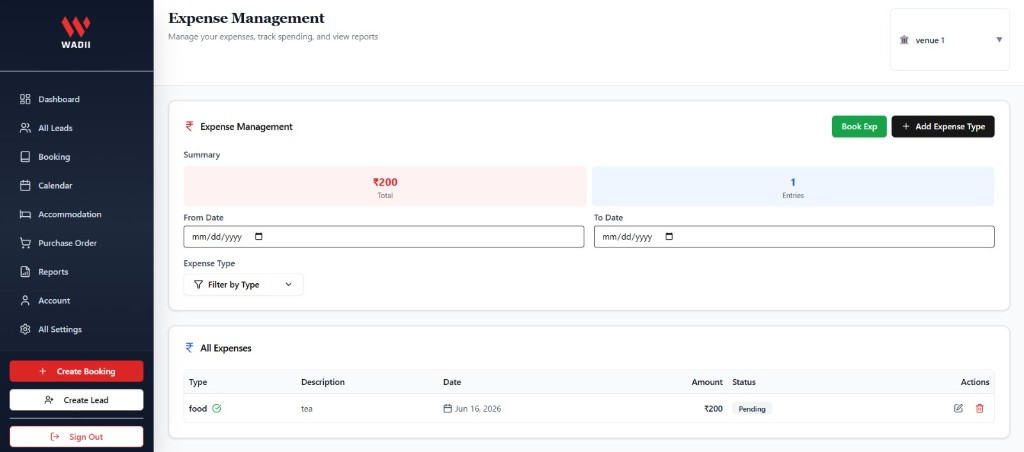Click the ₹200 amount in the food row
1024x452 pixels.
pyautogui.click(x=713, y=409)
